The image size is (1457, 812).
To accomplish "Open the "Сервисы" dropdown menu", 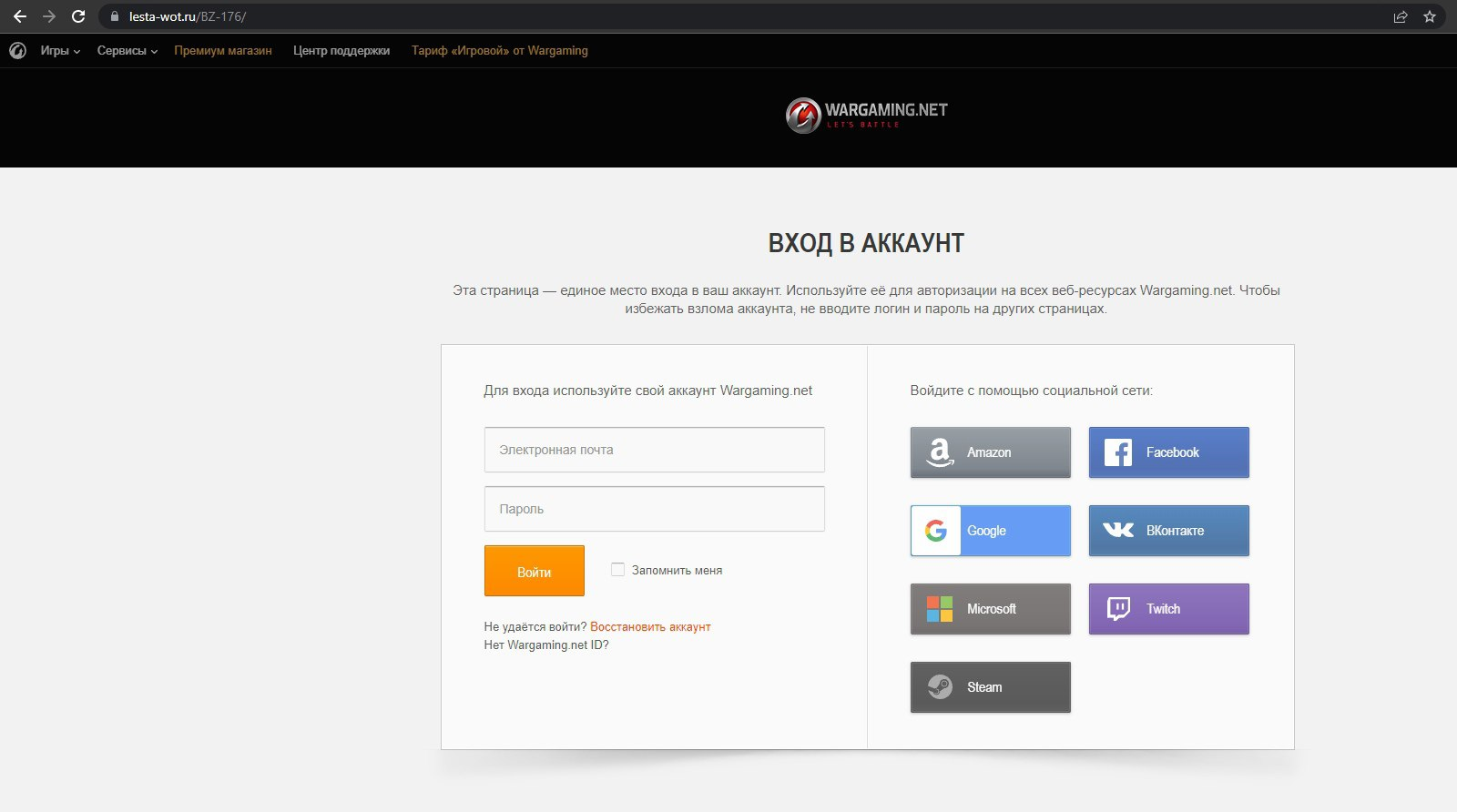I will coord(127,51).
